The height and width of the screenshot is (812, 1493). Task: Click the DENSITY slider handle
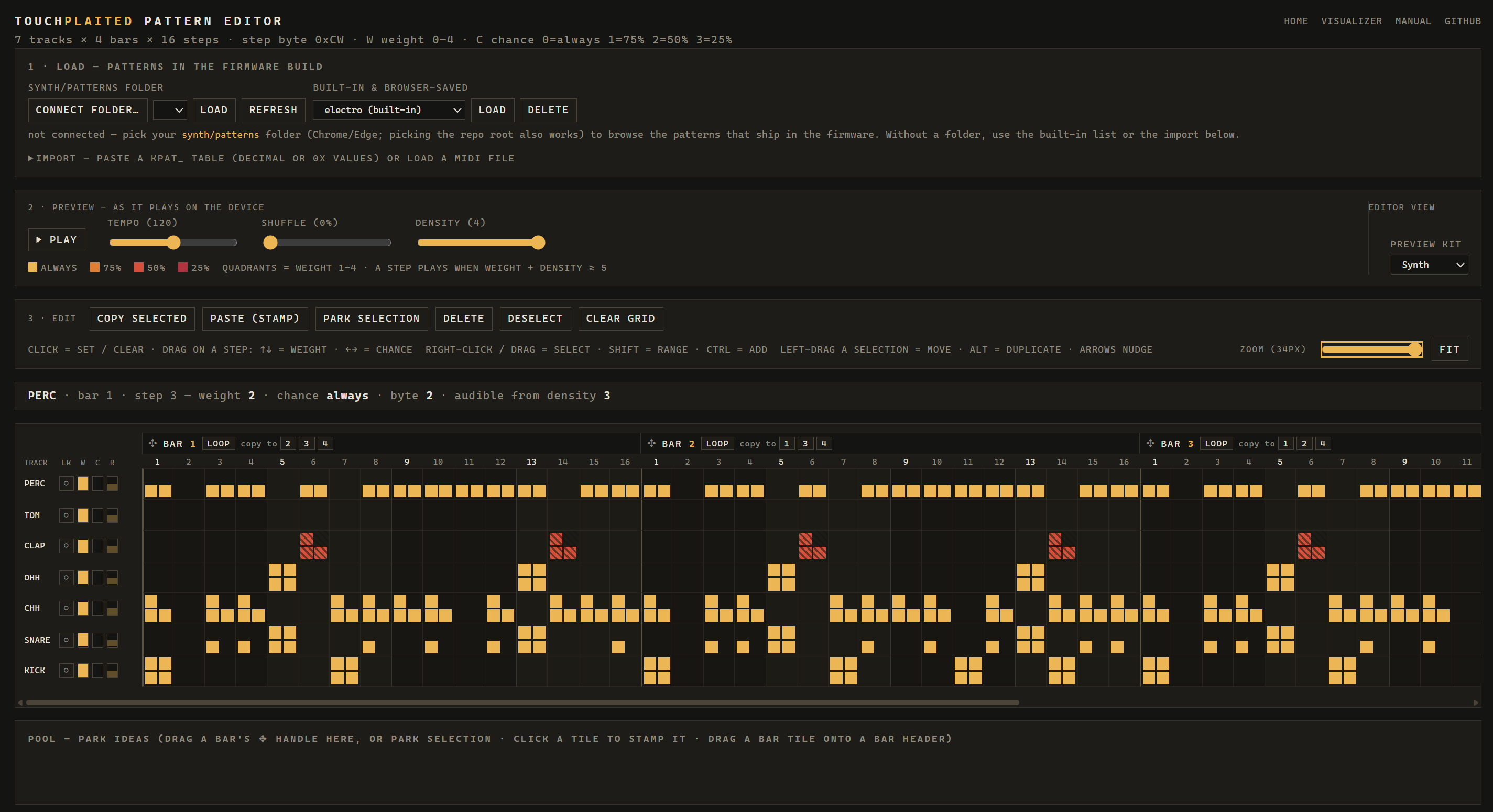click(538, 243)
